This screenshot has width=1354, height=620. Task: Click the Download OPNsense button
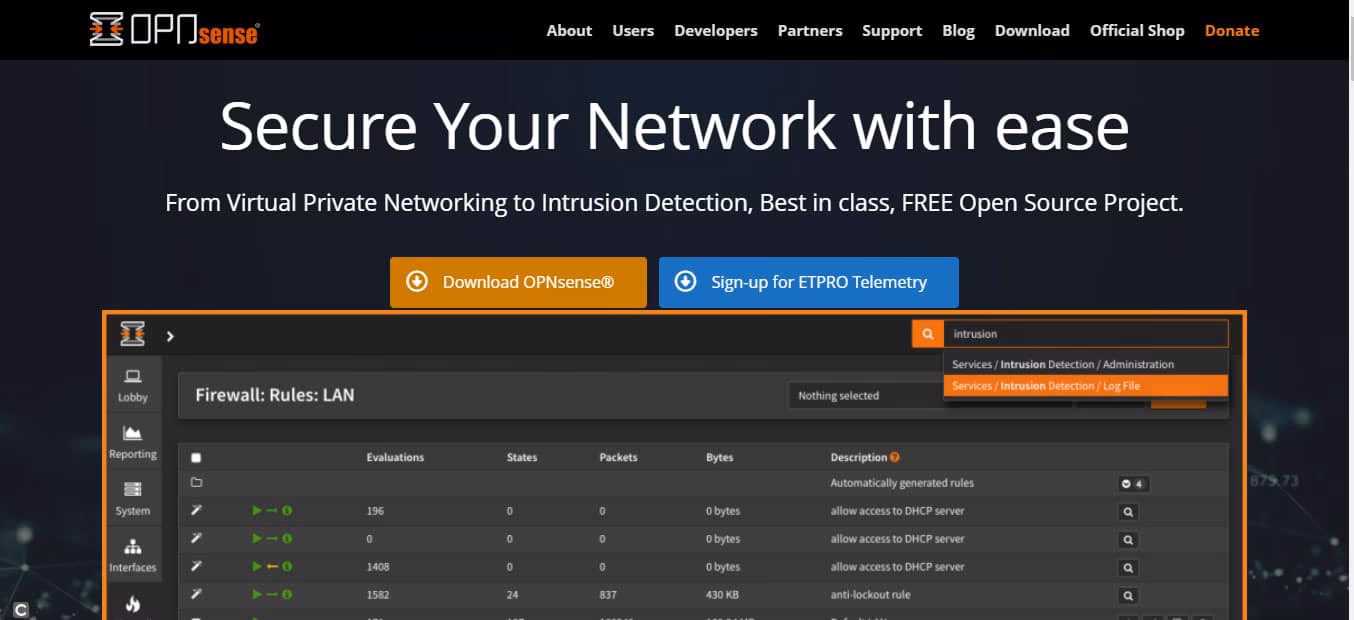(x=518, y=282)
